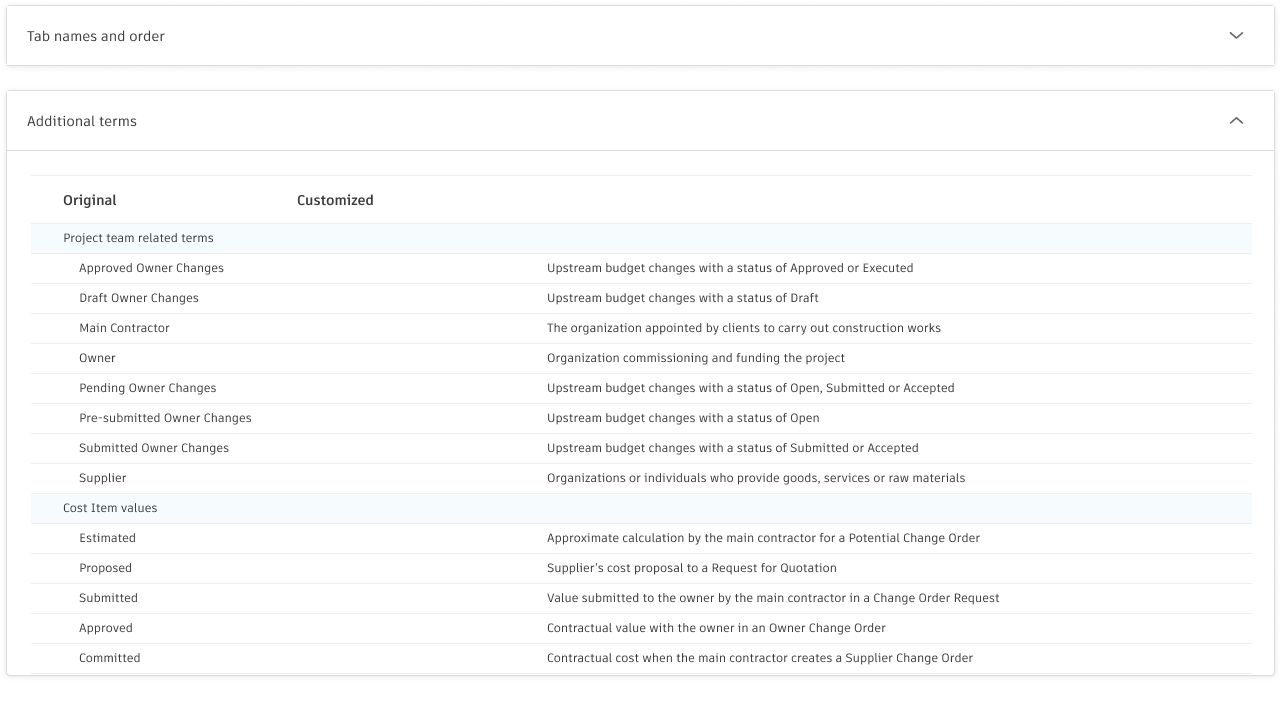Click the Submitted cost item value
Viewport: 1281px width, 709px height.
click(x=108, y=598)
